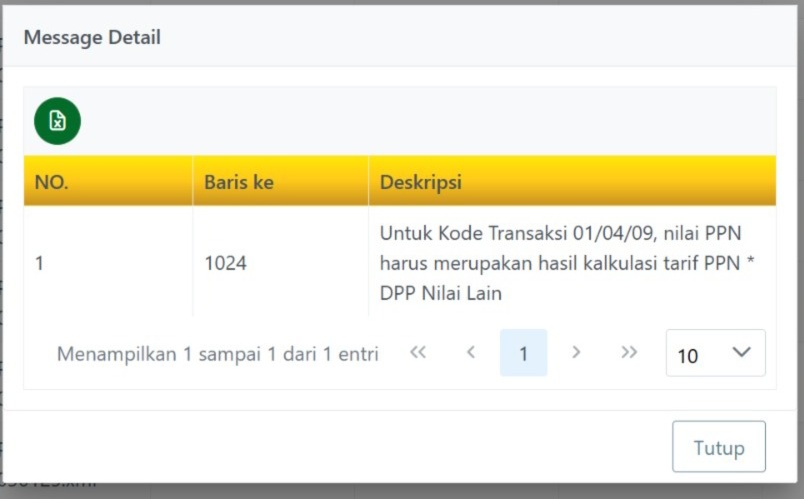Sort by Deskripsi column header
Viewport: 804px width, 499px height.
(572, 181)
